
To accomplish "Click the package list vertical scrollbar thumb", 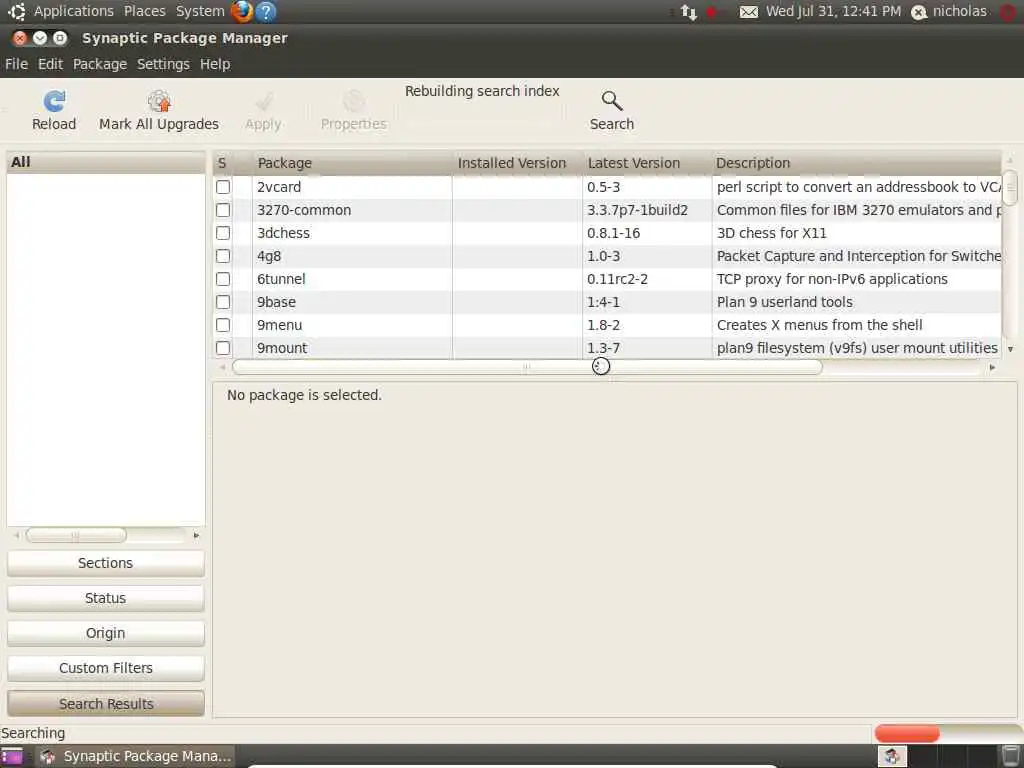I will pos(1010,188).
